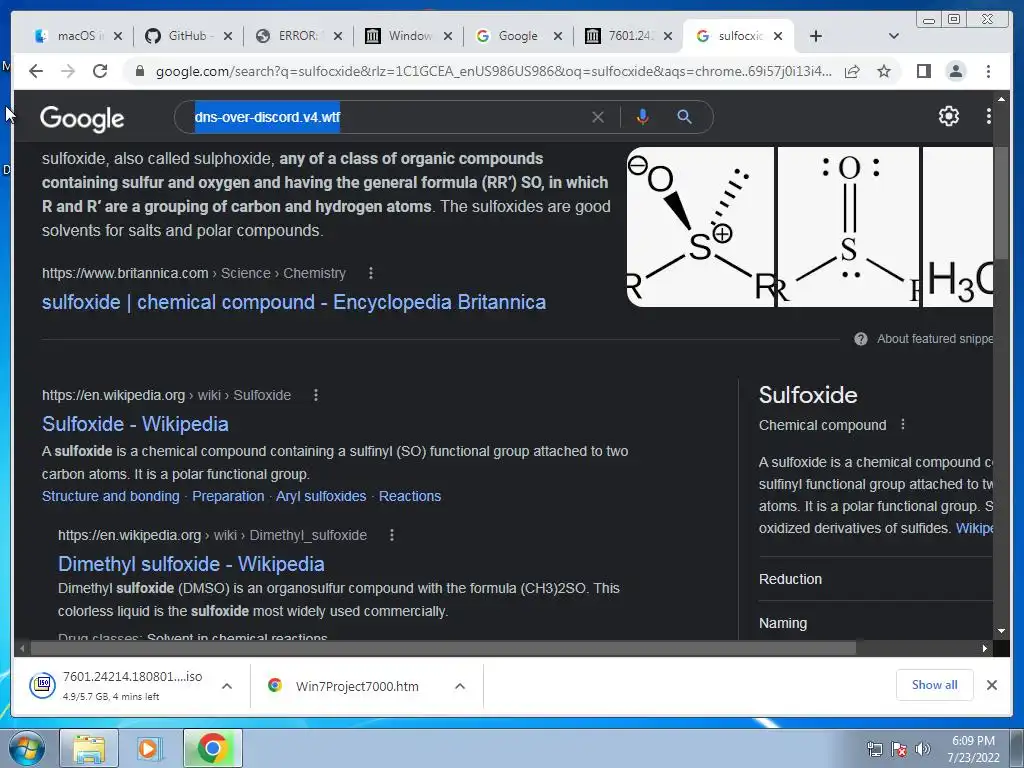Start a voice search with the microphone

pyautogui.click(x=643, y=117)
